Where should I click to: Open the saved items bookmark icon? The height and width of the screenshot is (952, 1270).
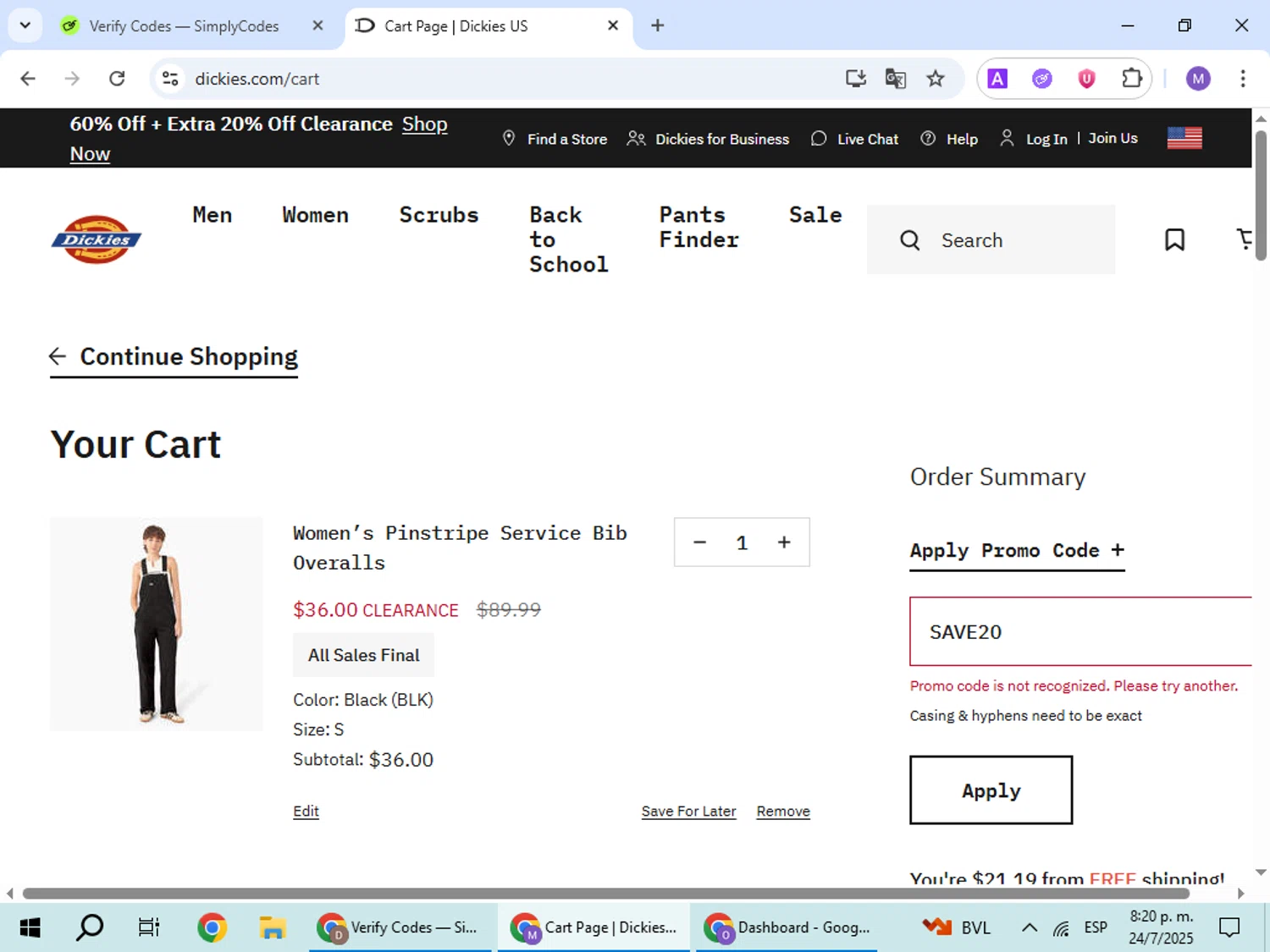(x=1174, y=240)
